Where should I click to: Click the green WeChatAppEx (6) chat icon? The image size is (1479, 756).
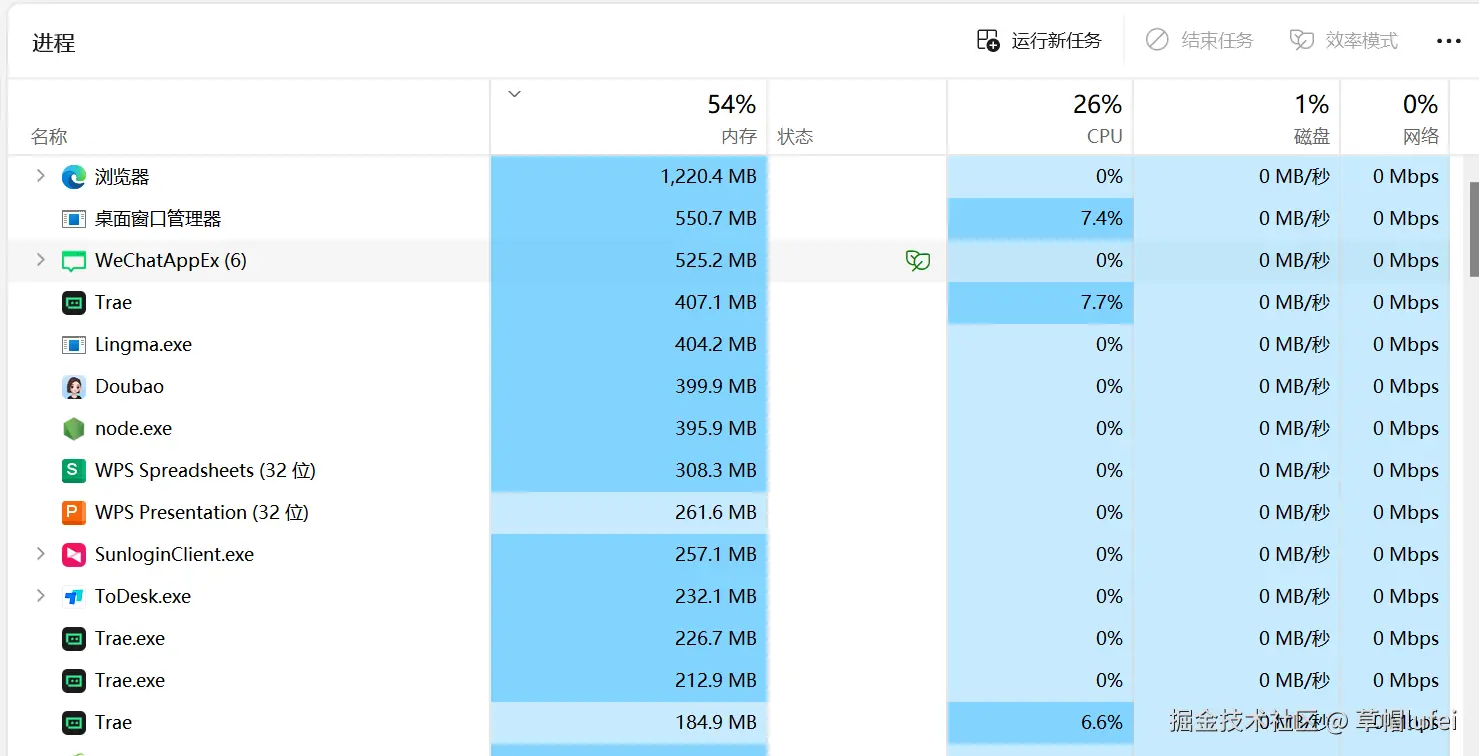(x=74, y=261)
